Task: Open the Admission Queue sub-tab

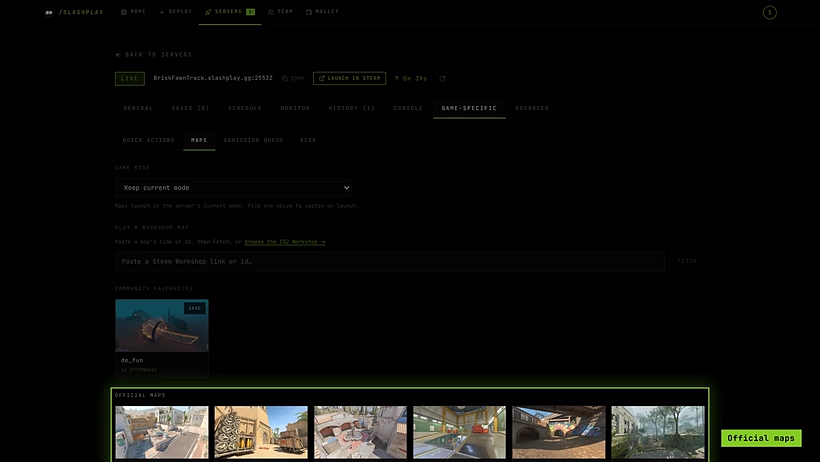Action: [x=254, y=140]
